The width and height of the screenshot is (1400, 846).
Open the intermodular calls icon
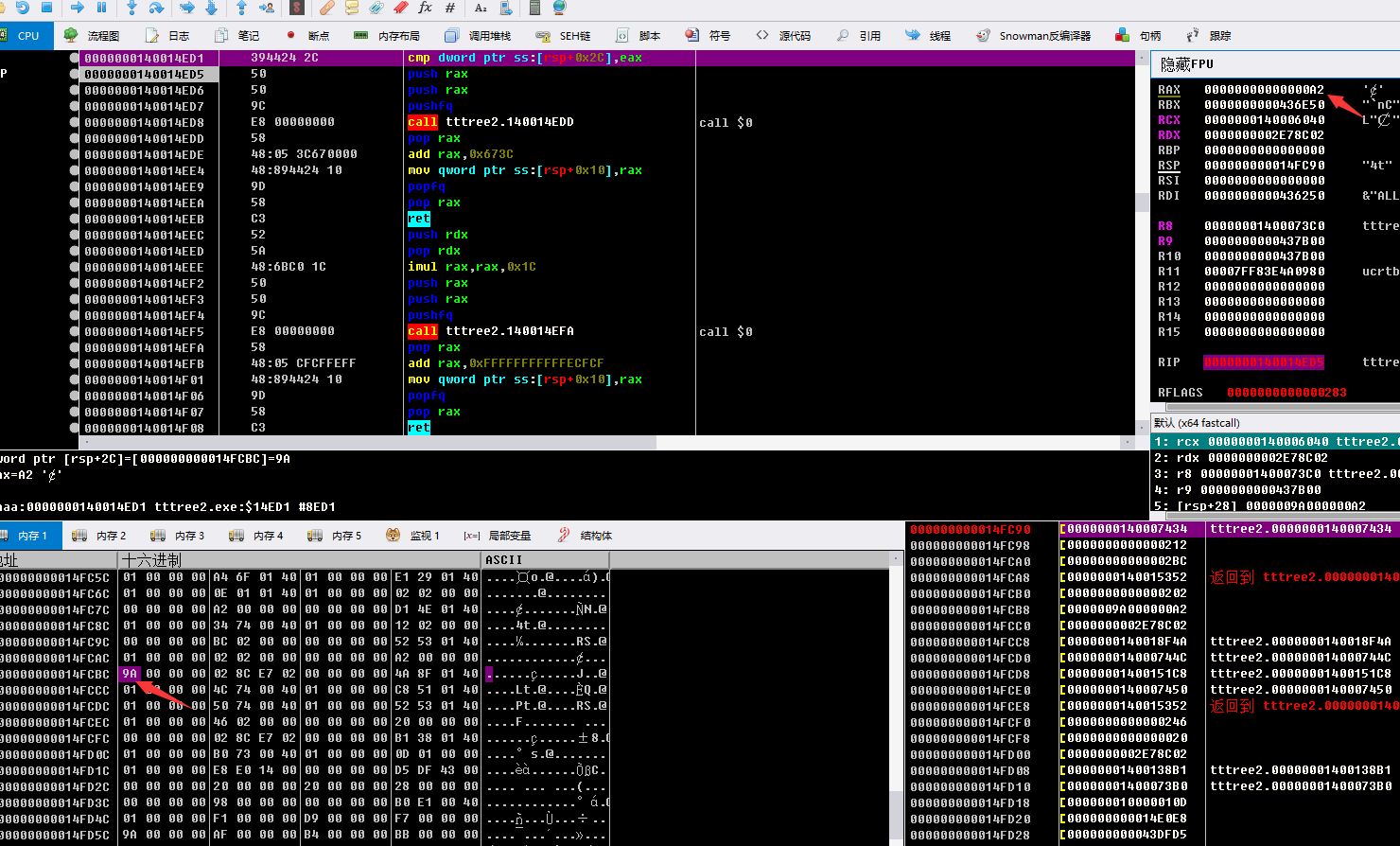pos(505,8)
